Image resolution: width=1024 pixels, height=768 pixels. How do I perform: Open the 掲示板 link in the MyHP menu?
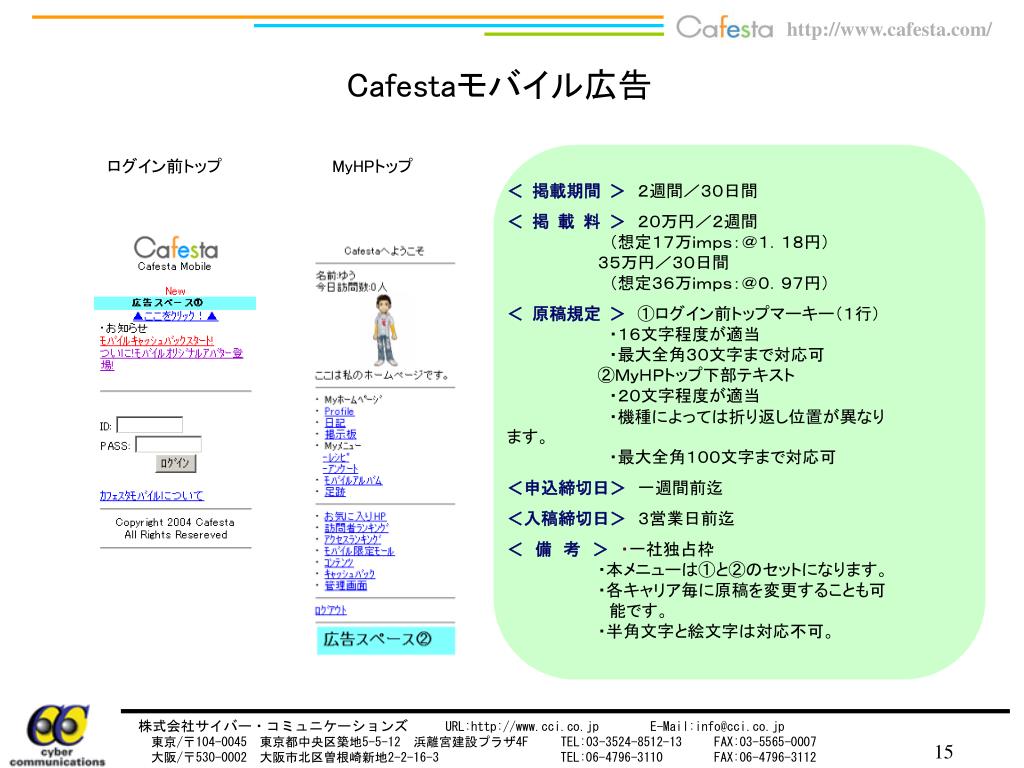tap(340, 434)
